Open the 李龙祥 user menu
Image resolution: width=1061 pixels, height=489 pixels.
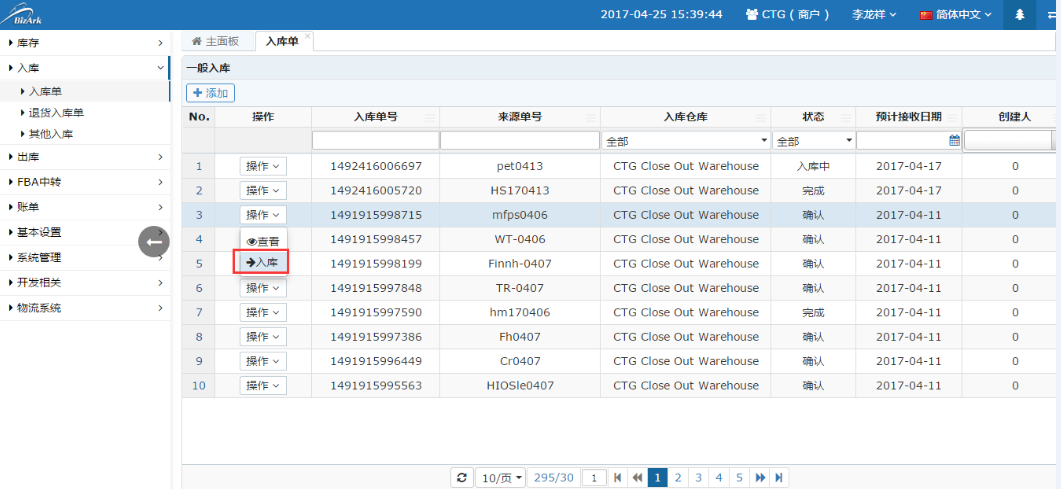[x=874, y=14]
